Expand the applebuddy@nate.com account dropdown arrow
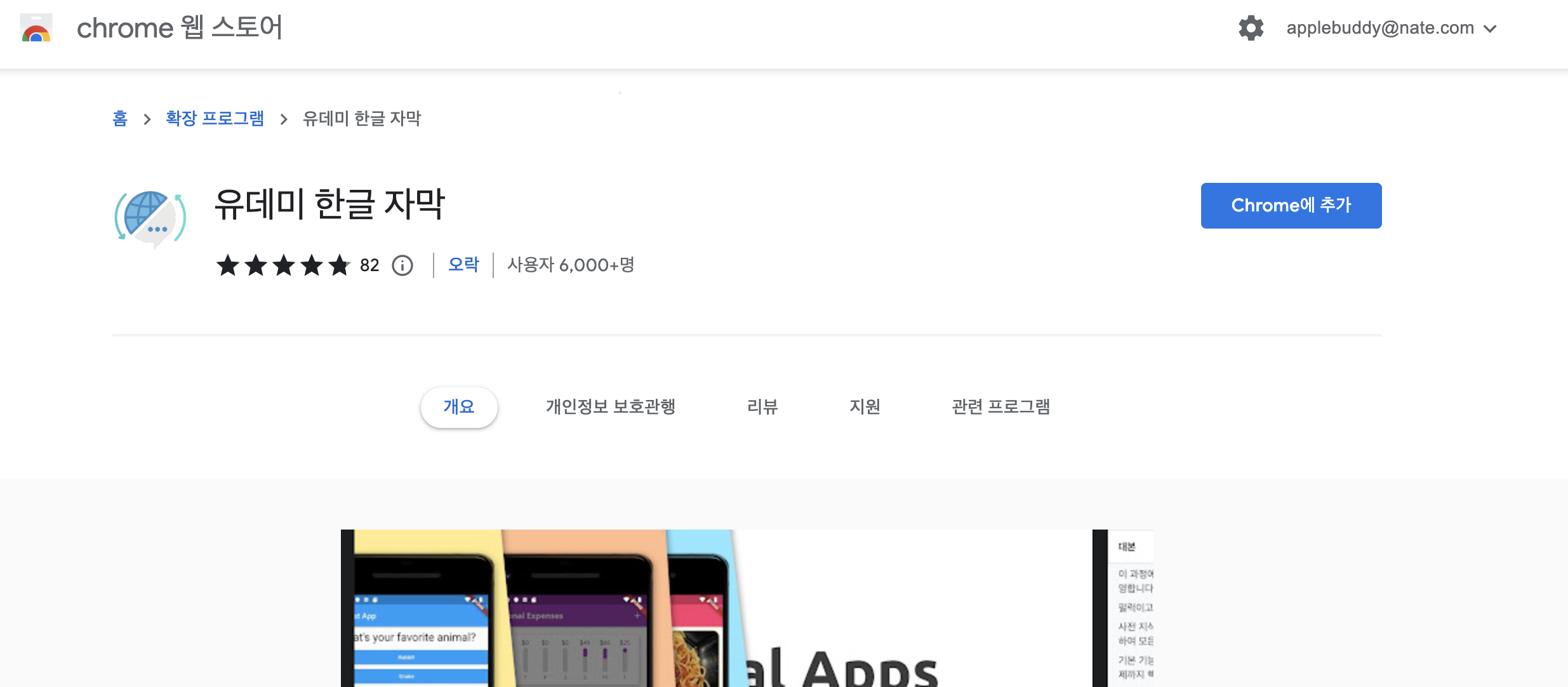 click(1490, 29)
